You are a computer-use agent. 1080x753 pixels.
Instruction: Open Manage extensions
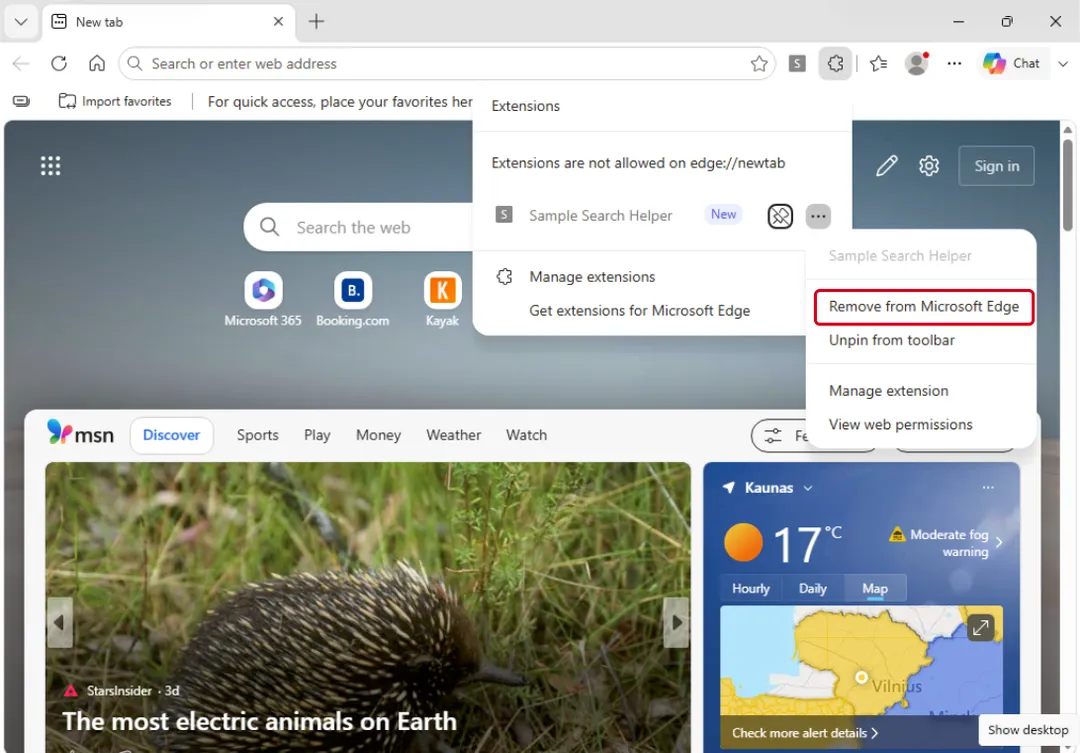[x=592, y=277]
